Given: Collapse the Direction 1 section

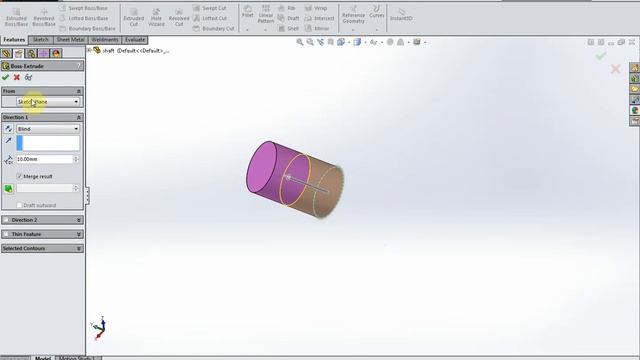Looking at the screenshot, I should 79,118.
